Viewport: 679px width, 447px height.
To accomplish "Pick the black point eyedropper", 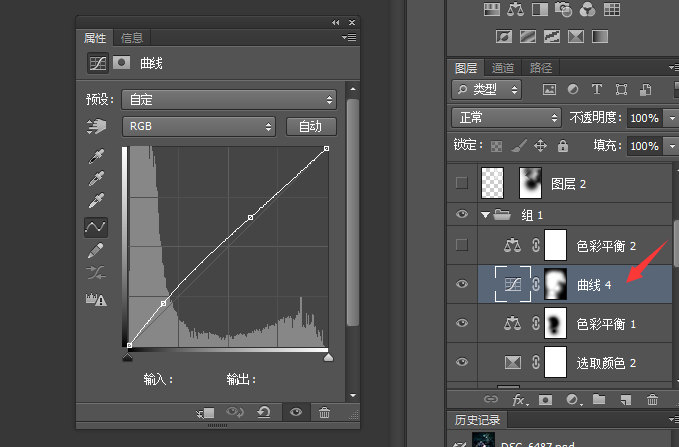I will tap(96, 156).
